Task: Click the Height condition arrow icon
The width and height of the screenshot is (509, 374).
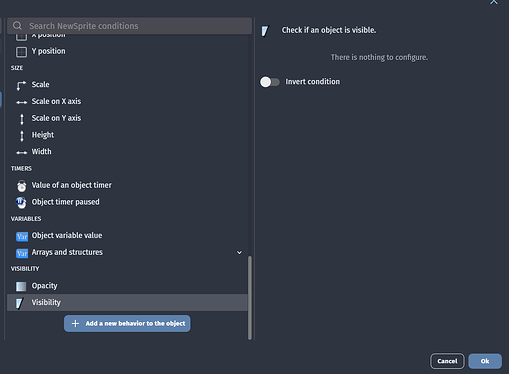Action: [22, 136]
